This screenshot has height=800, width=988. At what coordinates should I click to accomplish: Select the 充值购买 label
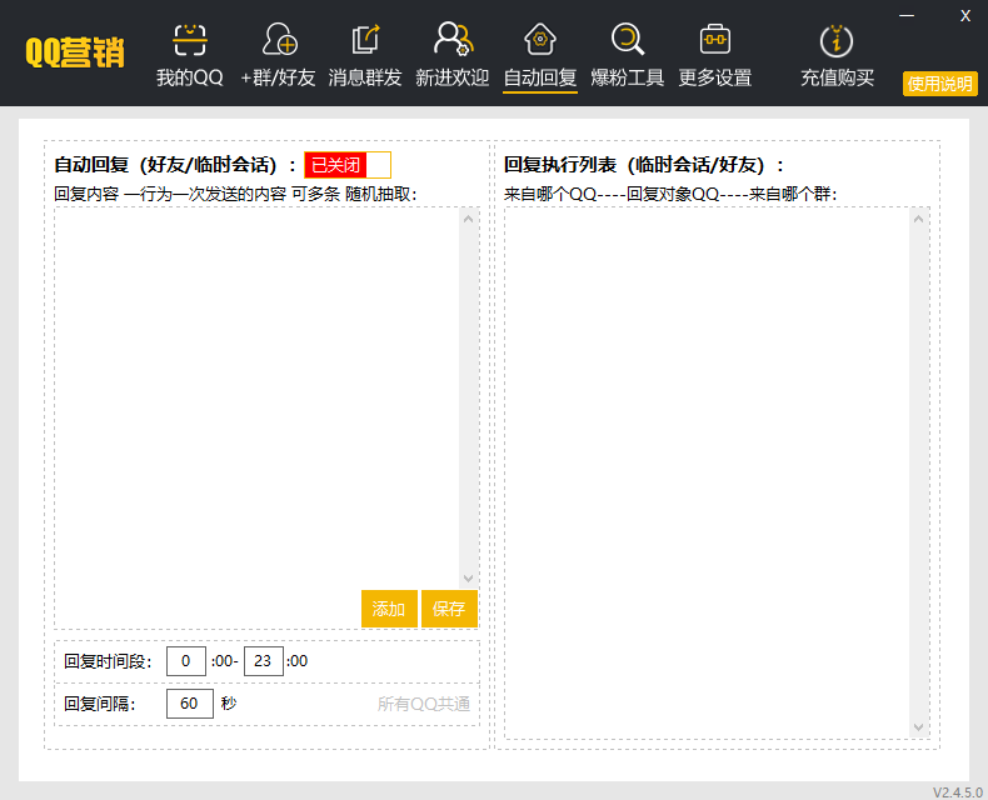837,78
